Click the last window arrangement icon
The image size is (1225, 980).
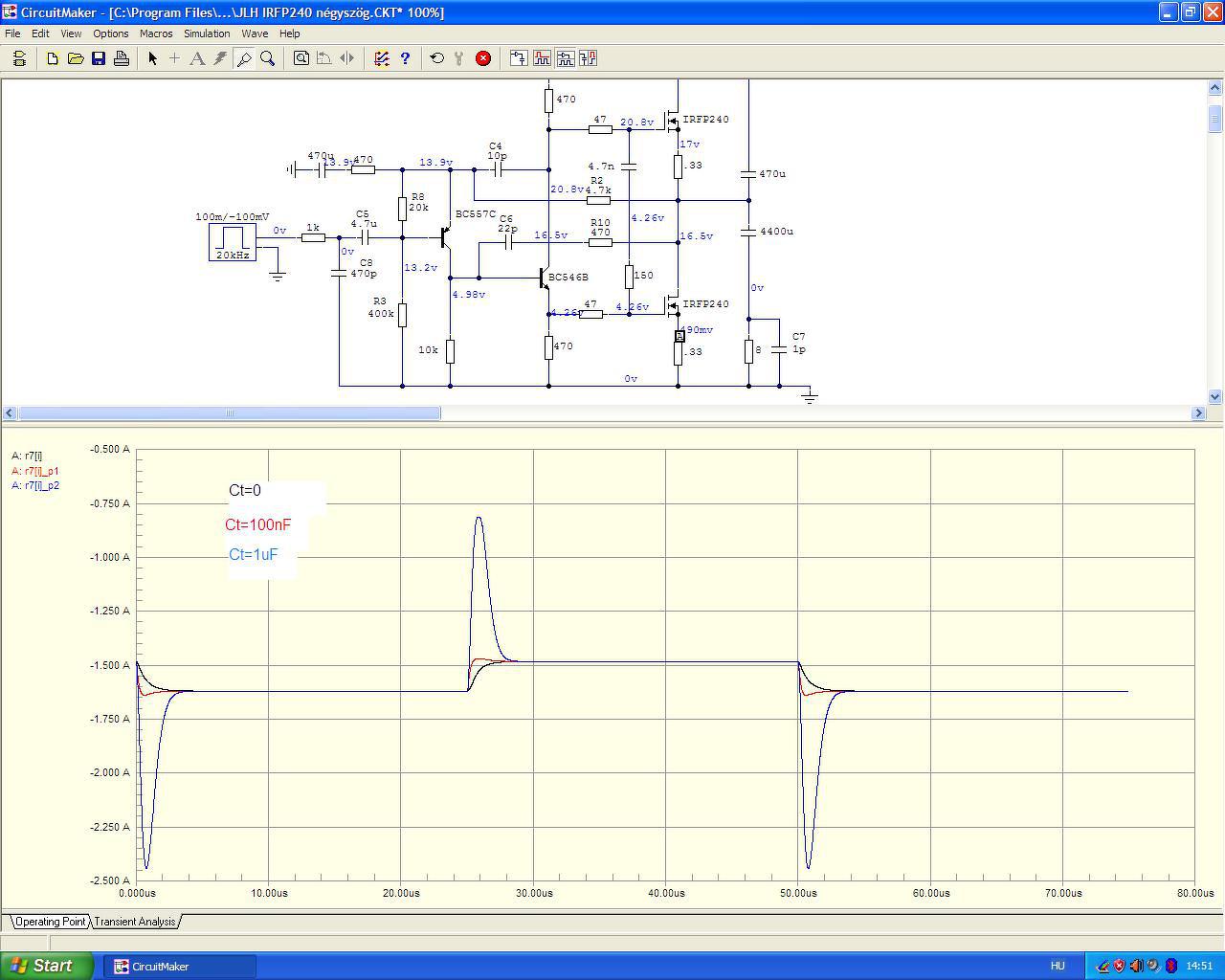pos(588,58)
